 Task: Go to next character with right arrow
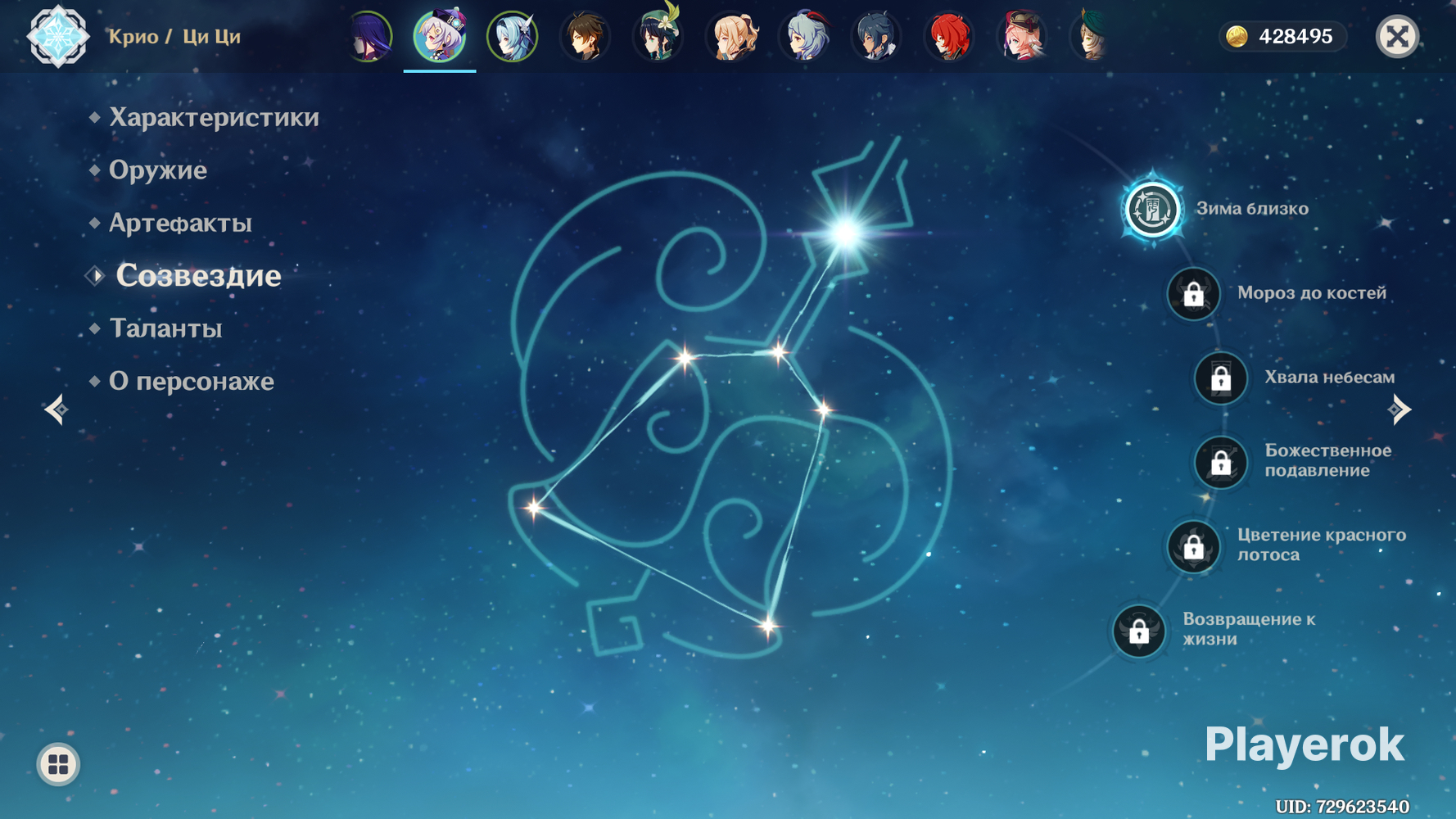(1399, 409)
